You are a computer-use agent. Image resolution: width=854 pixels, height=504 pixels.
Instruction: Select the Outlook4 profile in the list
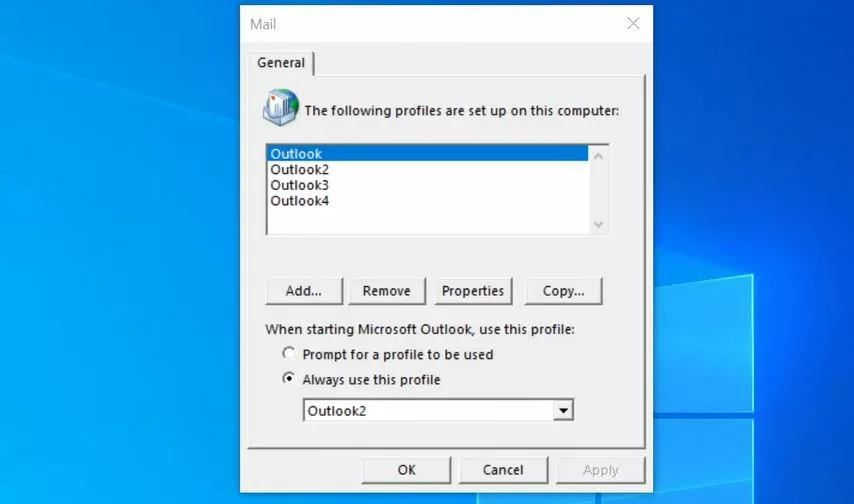tap(428, 201)
